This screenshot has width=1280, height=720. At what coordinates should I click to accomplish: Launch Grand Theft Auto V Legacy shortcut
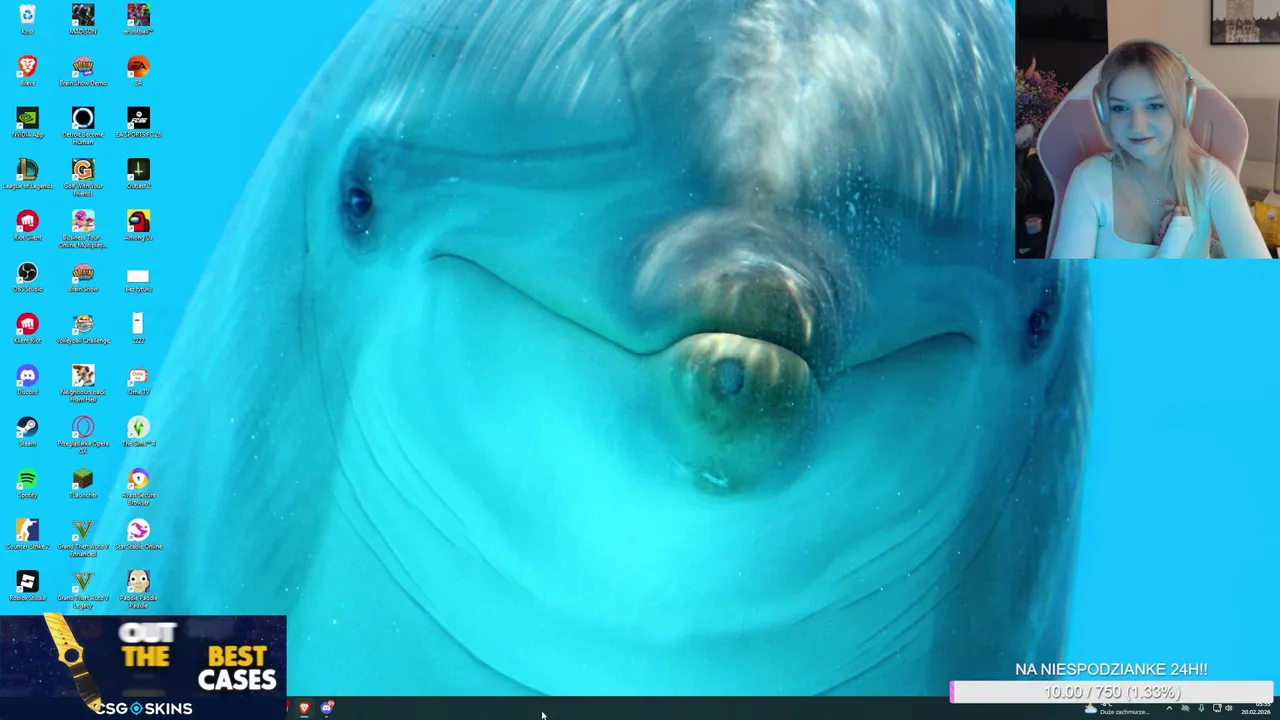(x=83, y=590)
